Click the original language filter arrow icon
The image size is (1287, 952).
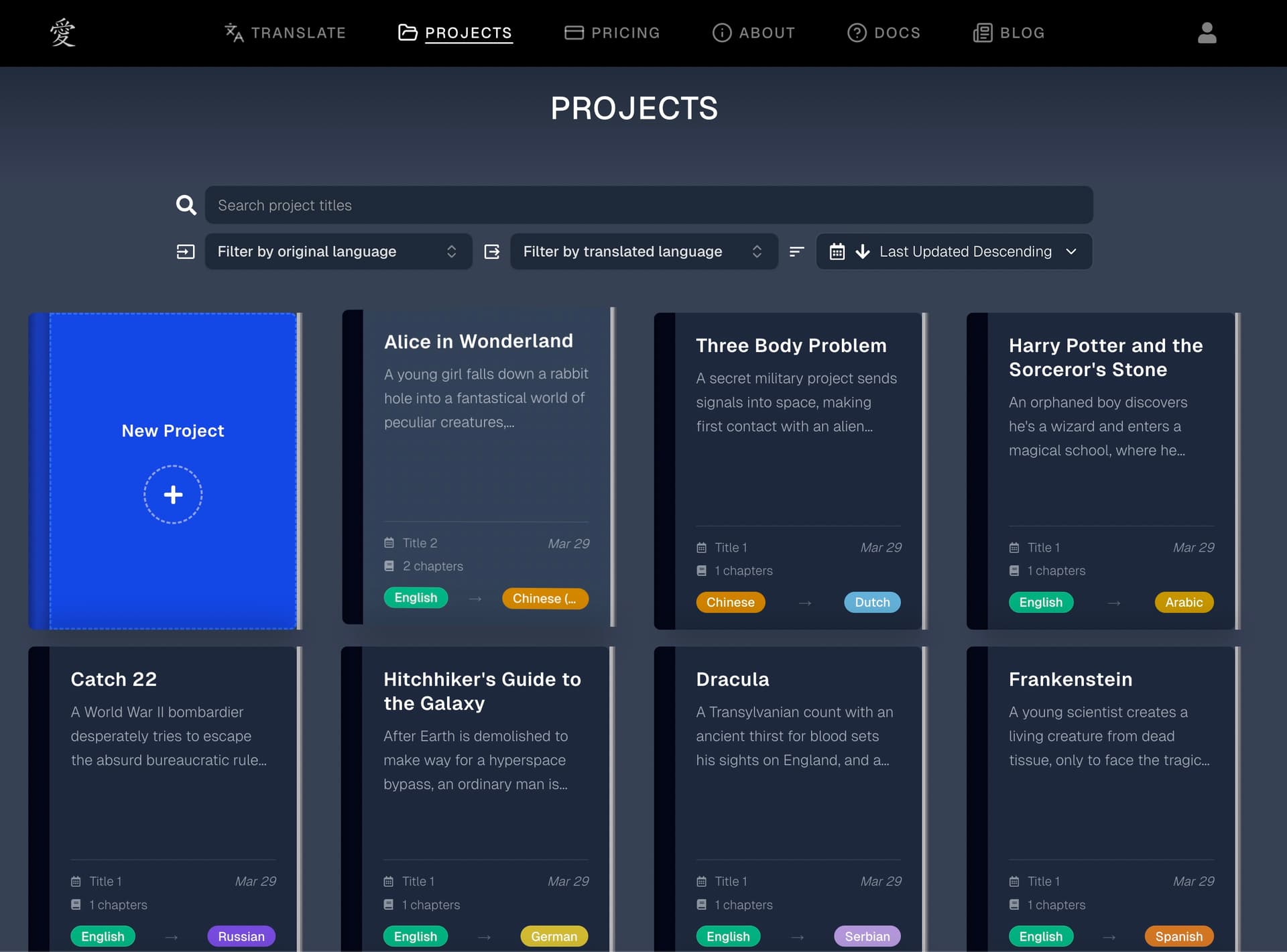(x=186, y=251)
